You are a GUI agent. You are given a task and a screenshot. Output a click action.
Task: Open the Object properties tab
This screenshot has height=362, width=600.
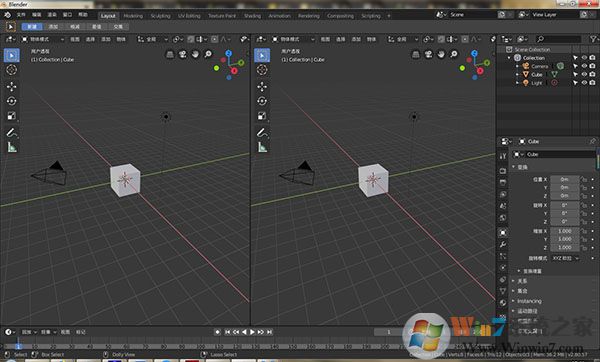click(x=503, y=232)
